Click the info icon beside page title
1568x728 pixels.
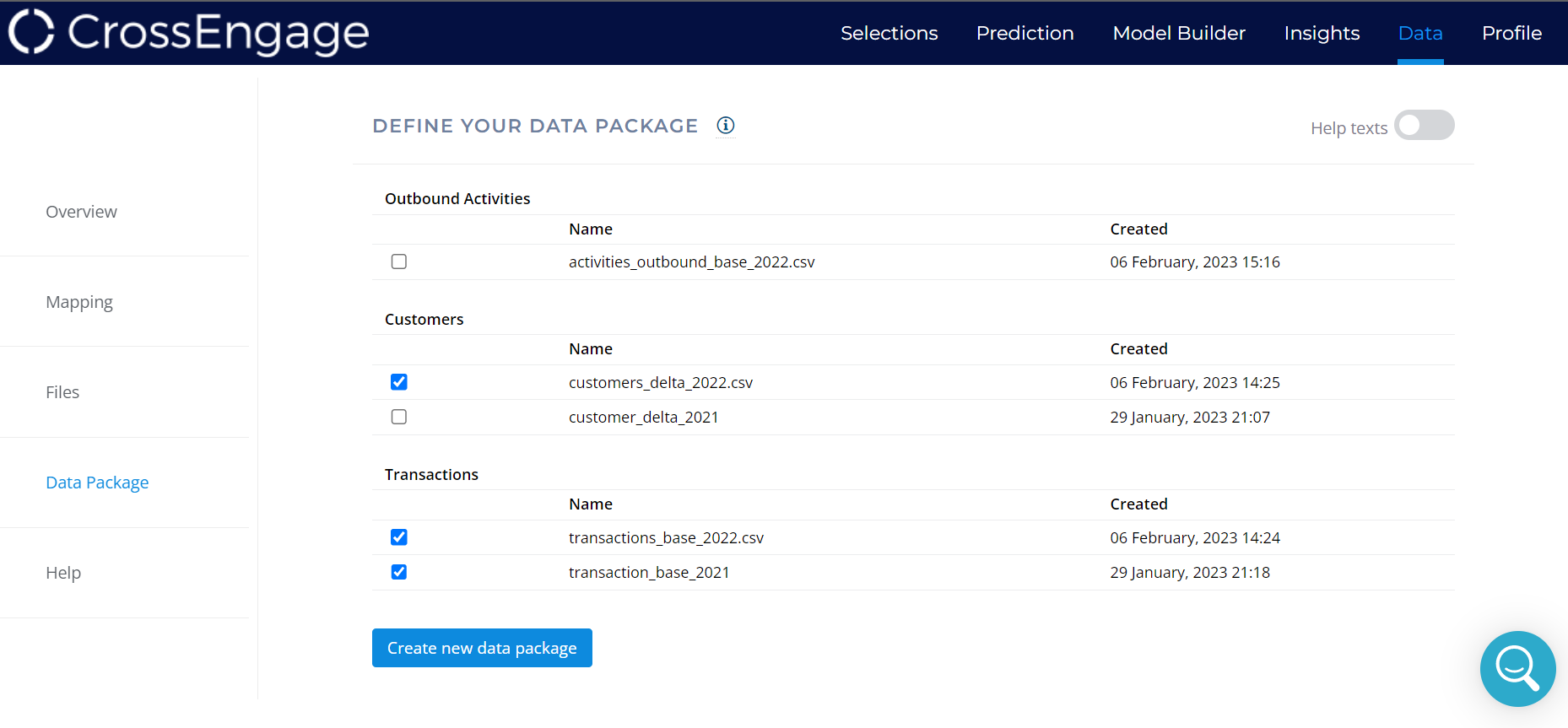pos(725,126)
